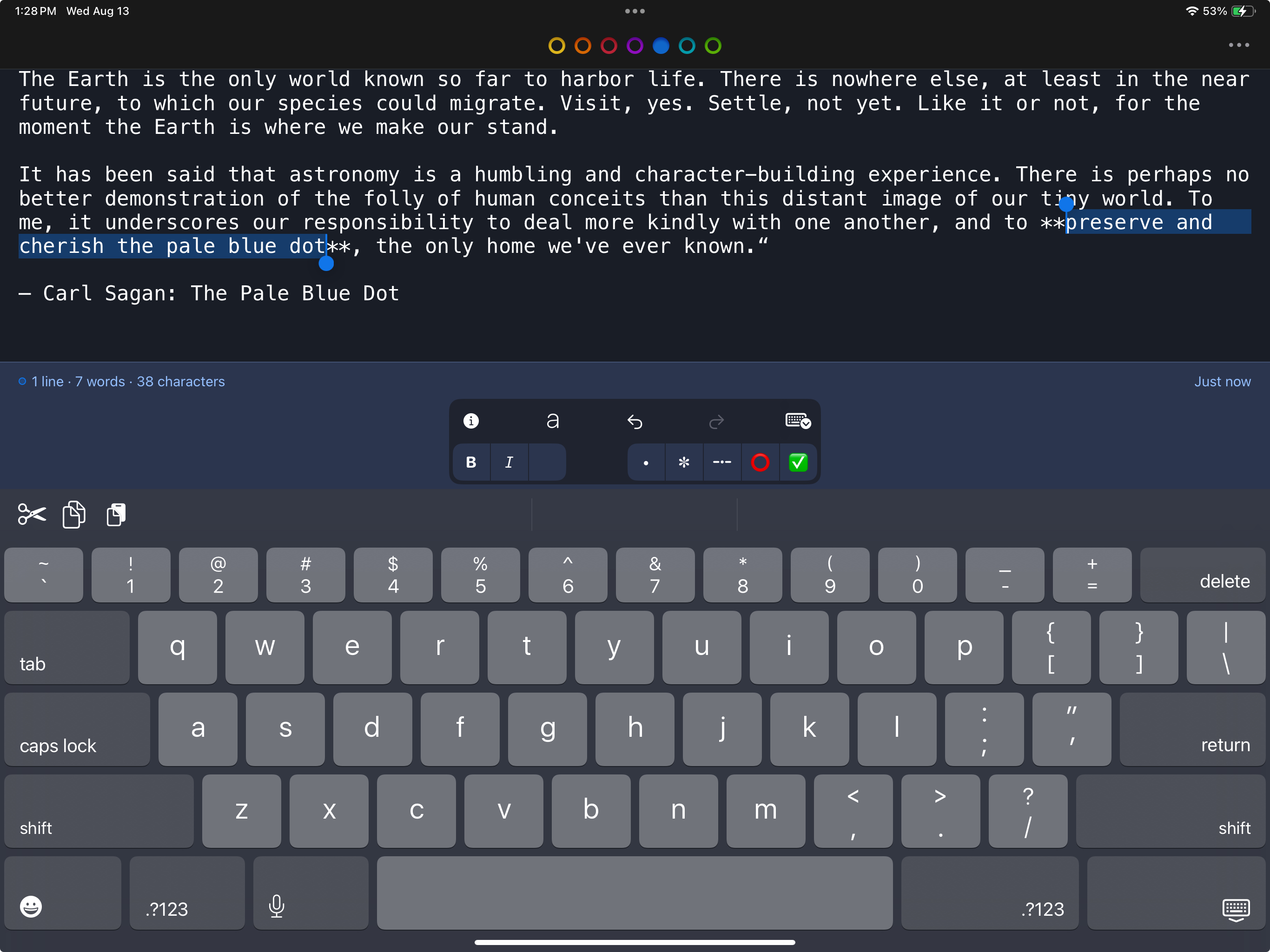The image size is (1270, 952).
Task: Tap the '1:28 PM' clock in status bar
Action: click(36, 11)
